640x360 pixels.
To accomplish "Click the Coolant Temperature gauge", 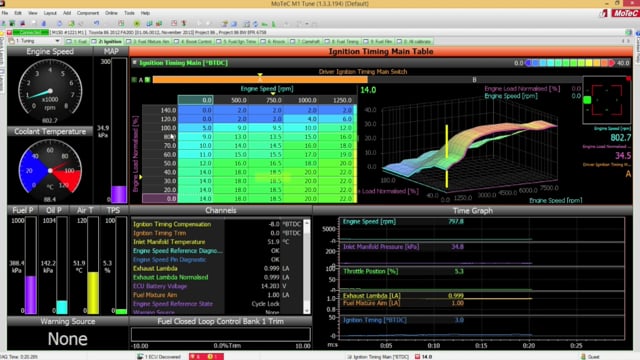I will (50, 170).
